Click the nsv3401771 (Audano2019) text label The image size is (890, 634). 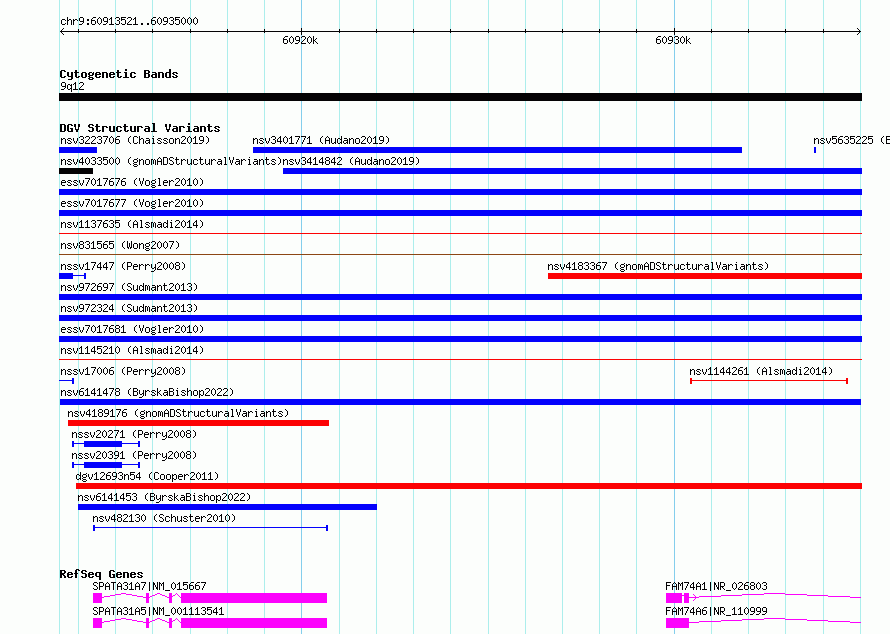(x=321, y=140)
